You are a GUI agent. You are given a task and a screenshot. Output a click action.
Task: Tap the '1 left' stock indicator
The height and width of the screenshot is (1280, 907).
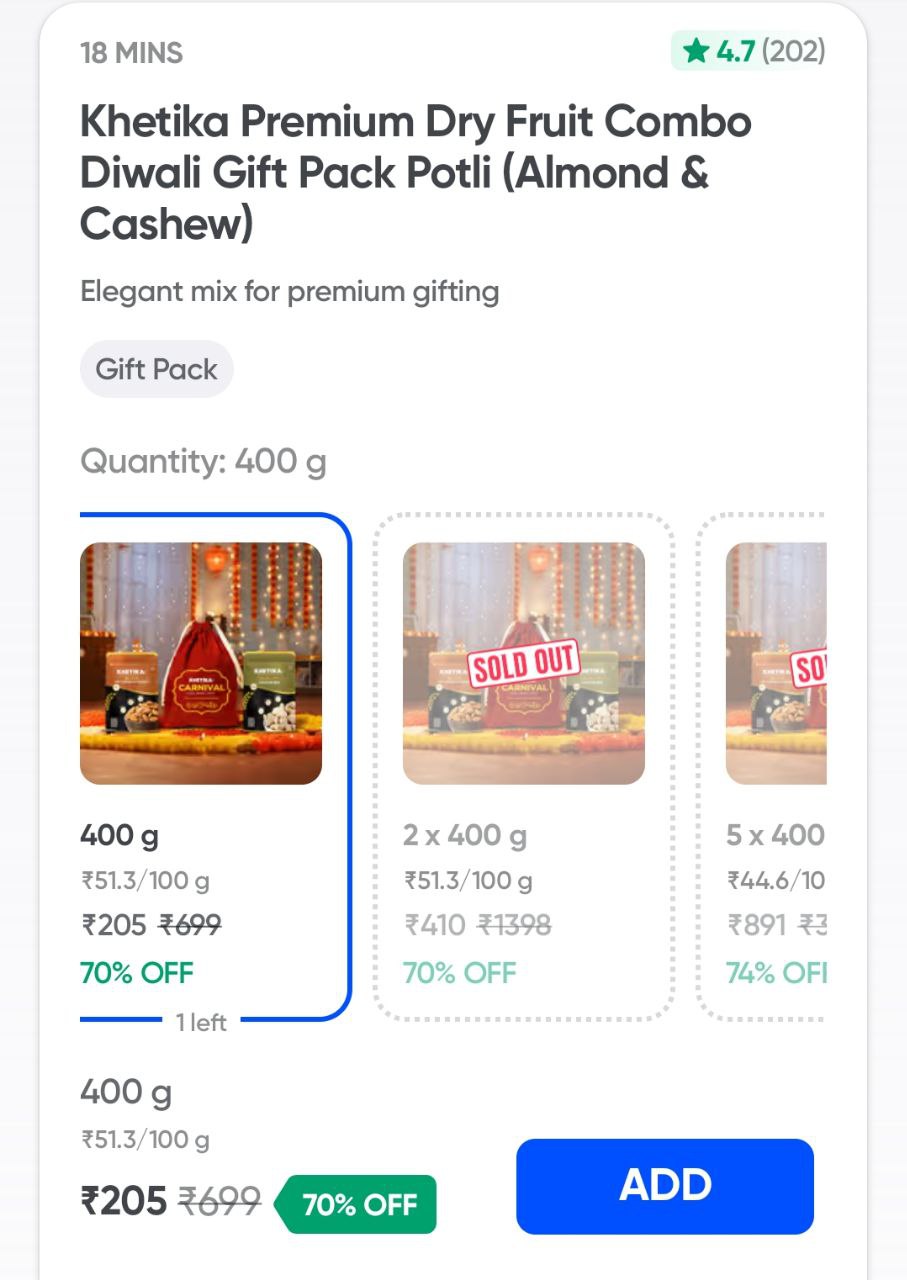pos(201,1022)
